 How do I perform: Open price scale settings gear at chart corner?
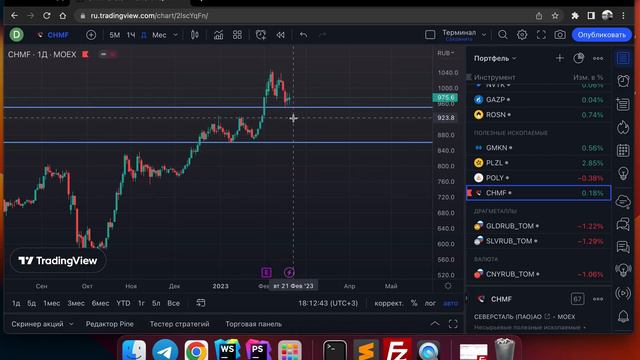[x=448, y=286]
